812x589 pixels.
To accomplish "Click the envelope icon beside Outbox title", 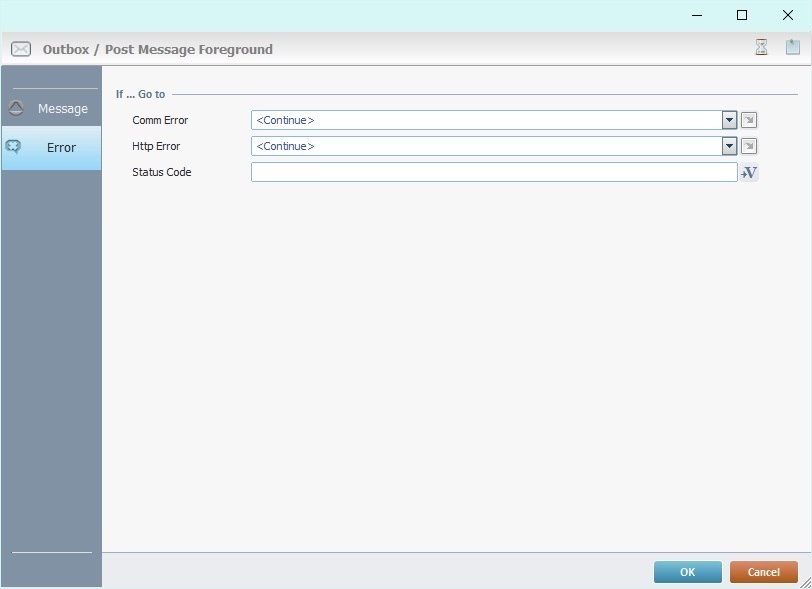I will (x=21, y=49).
